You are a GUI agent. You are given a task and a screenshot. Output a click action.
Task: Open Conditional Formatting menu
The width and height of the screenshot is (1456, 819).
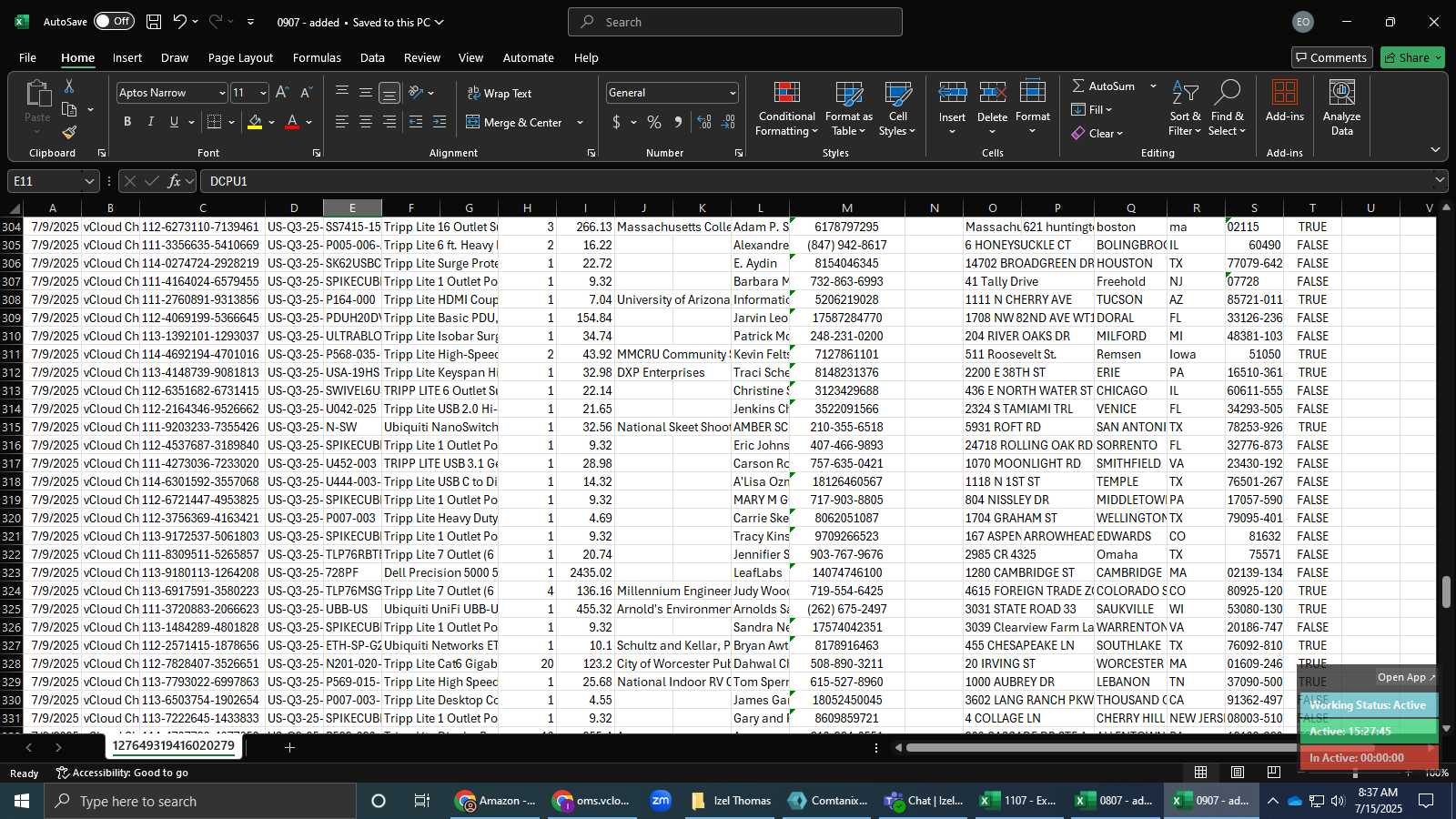[x=787, y=108]
